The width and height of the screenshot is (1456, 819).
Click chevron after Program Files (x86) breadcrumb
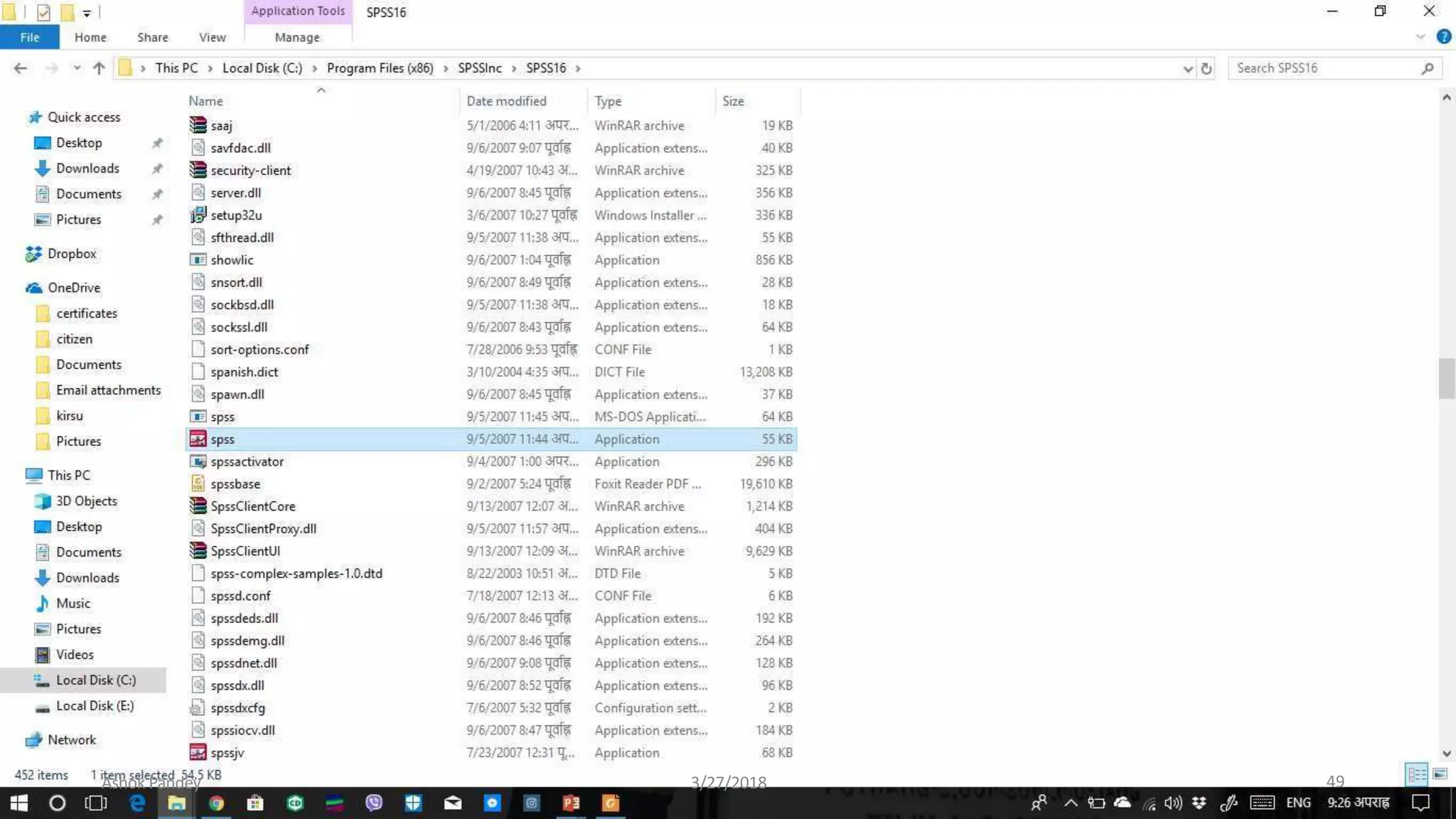click(446, 68)
